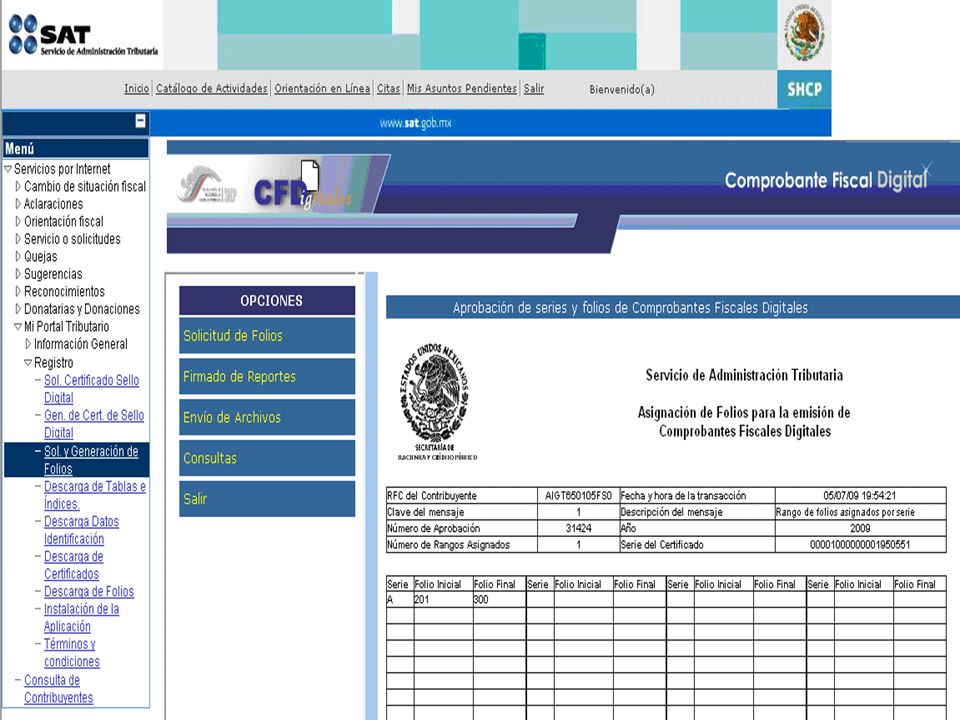This screenshot has height=720, width=960.
Task: Click the SHCP badge in the header
Action: (804, 89)
